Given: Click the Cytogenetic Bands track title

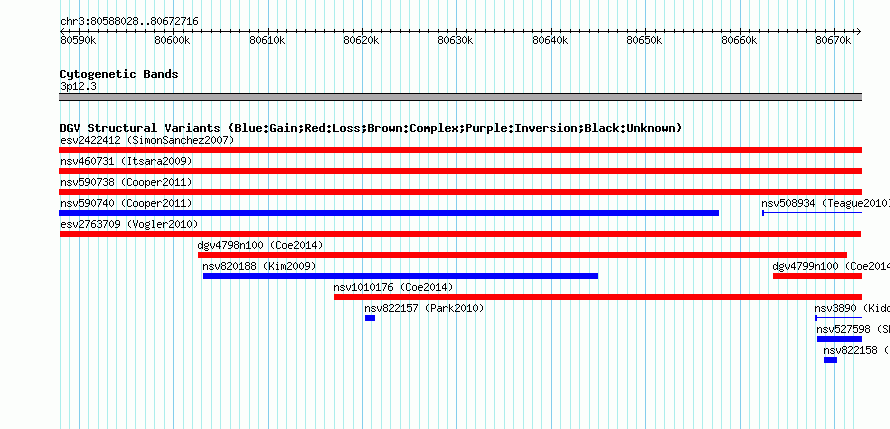Looking at the screenshot, I should [119, 74].
